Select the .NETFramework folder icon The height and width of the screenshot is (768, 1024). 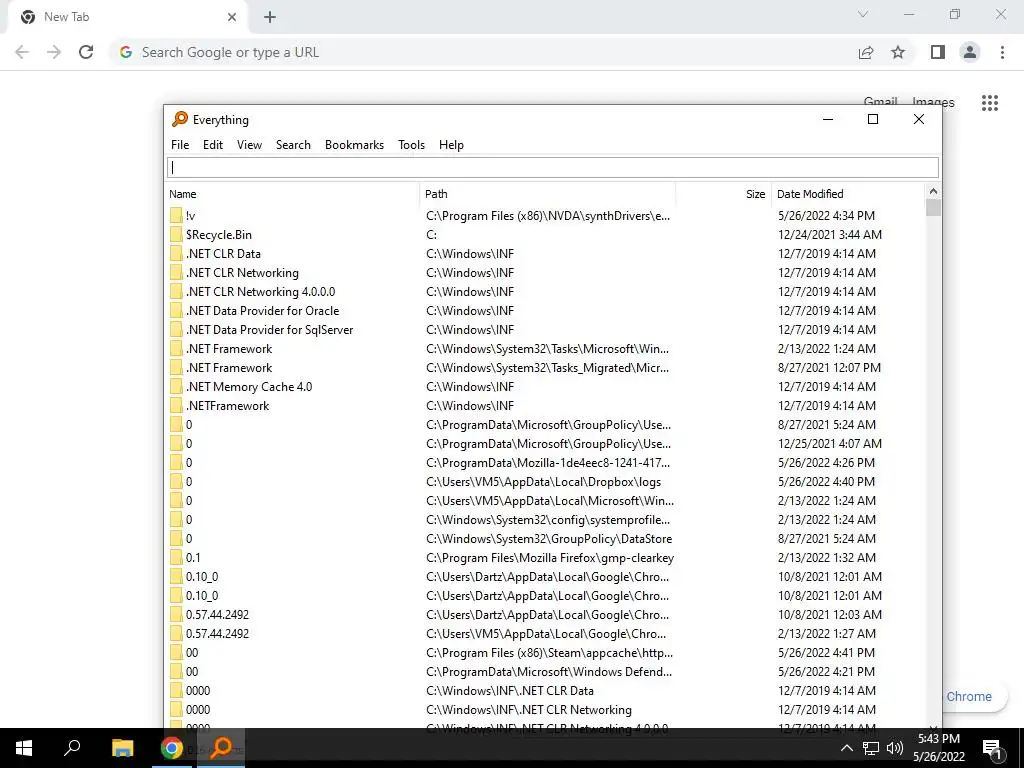[x=176, y=406]
